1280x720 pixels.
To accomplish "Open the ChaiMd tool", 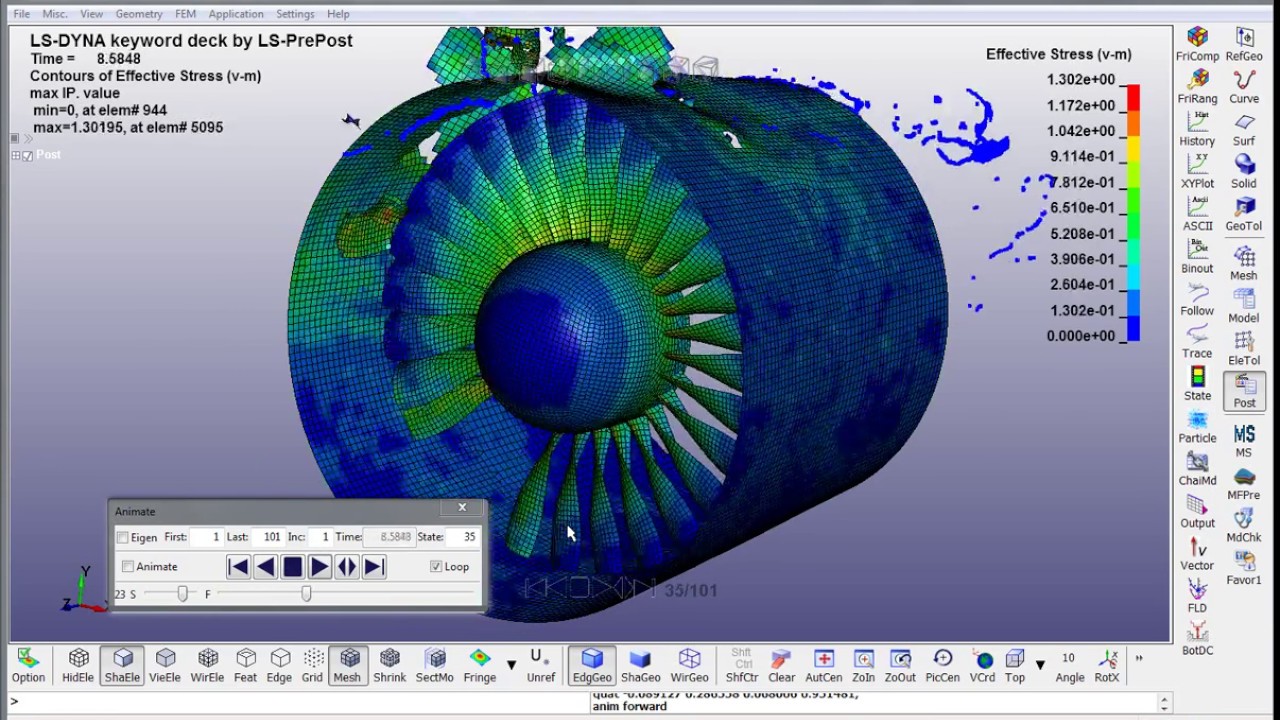I will (x=1197, y=470).
